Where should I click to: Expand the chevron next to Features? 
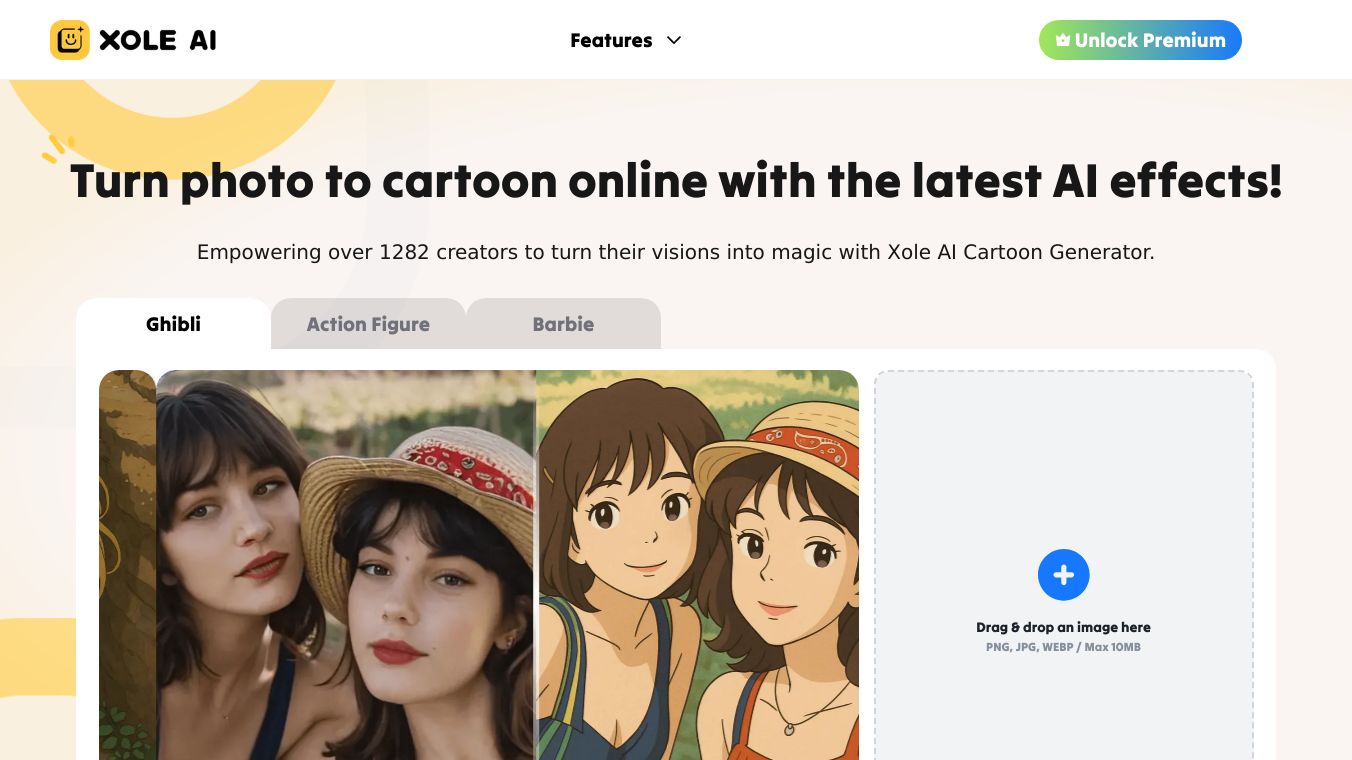pyautogui.click(x=674, y=40)
